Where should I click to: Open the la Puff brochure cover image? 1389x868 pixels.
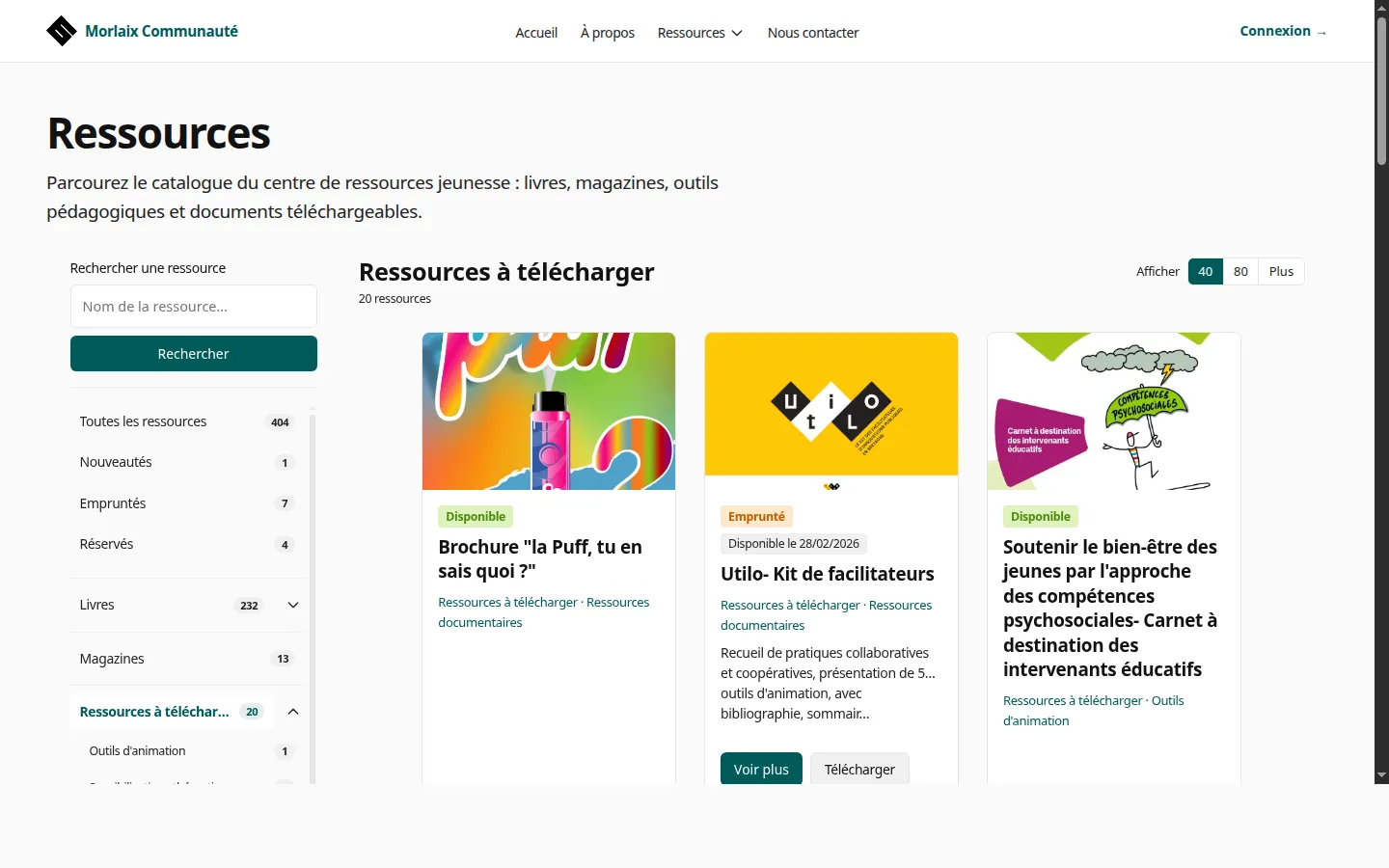pyautogui.click(x=549, y=412)
